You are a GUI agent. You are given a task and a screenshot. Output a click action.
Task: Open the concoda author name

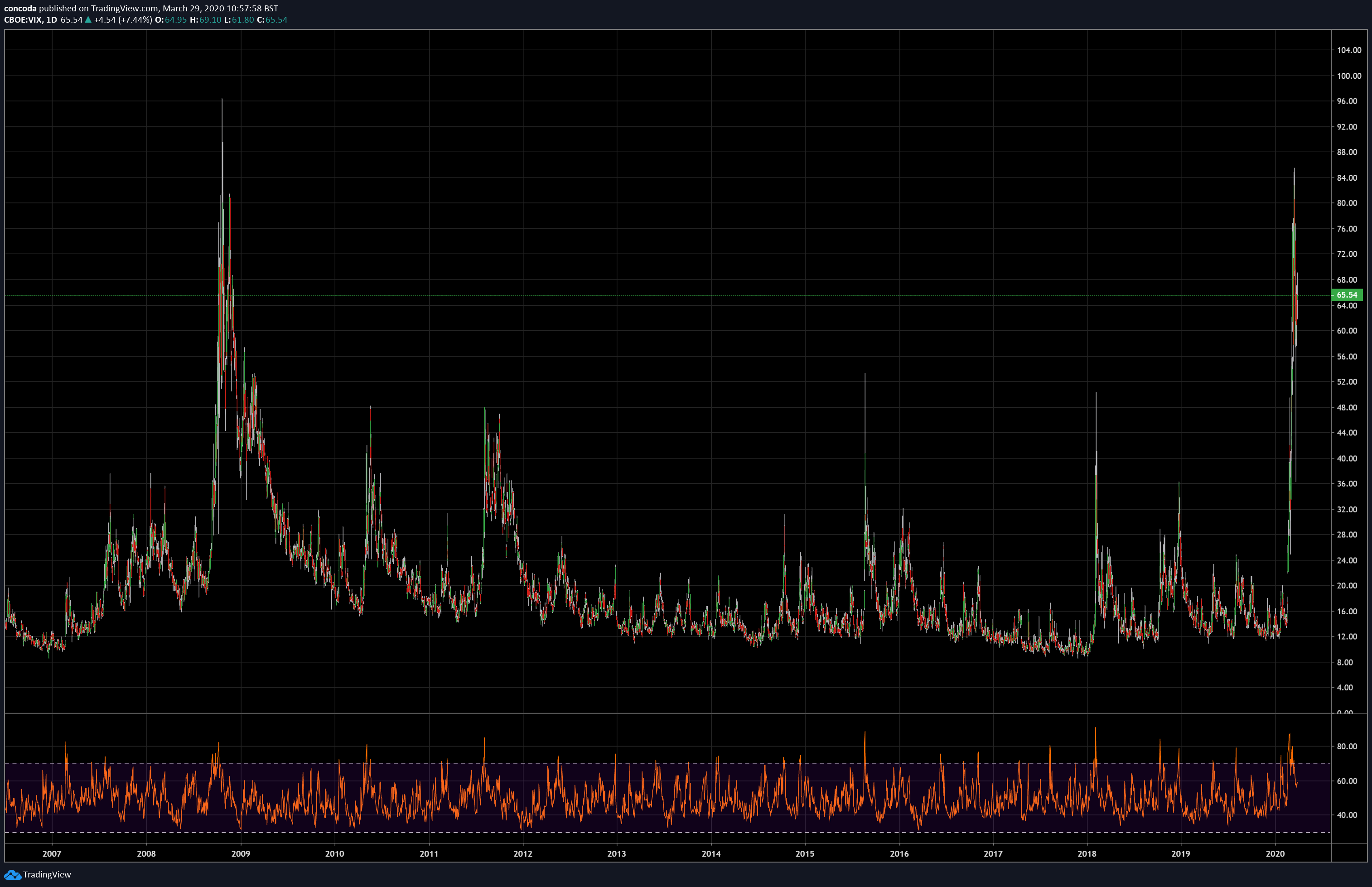(x=20, y=8)
